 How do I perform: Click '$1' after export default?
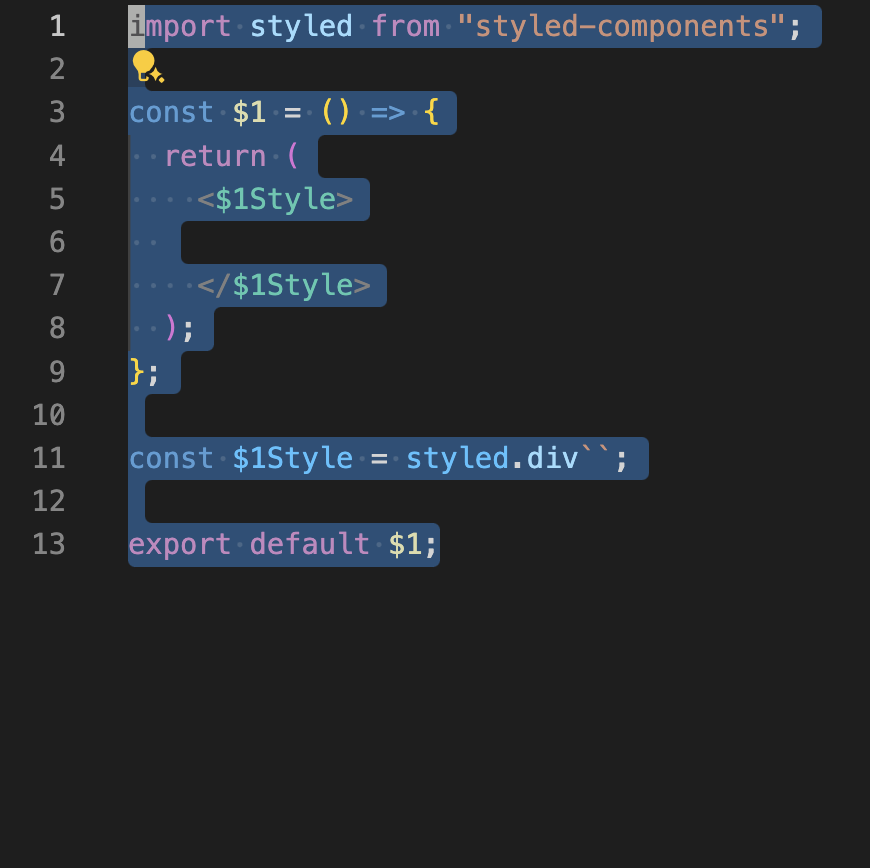pos(405,544)
